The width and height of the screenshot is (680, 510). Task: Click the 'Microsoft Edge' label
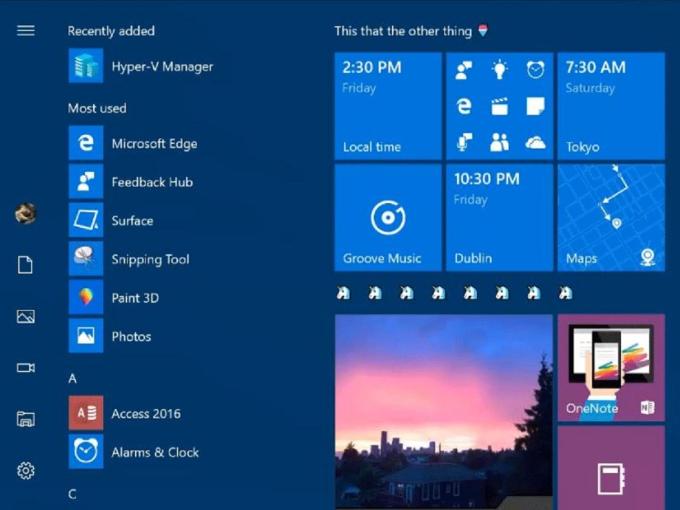click(154, 144)
